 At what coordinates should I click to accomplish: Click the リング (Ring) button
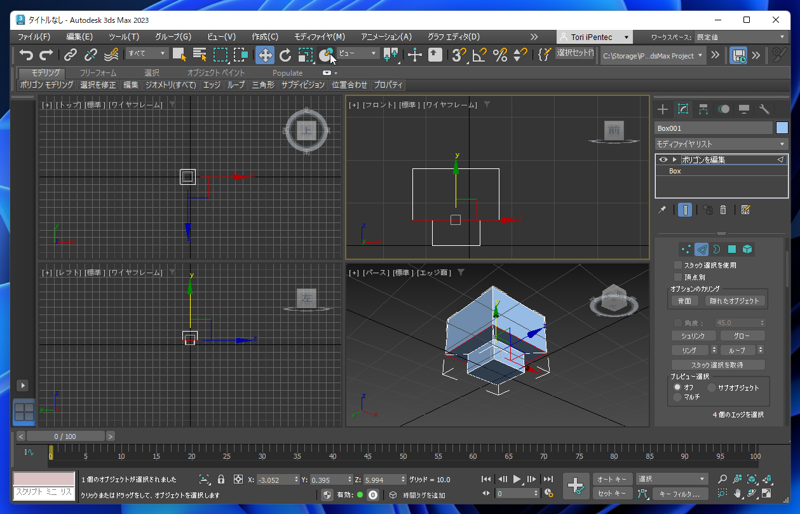(689, 350)
